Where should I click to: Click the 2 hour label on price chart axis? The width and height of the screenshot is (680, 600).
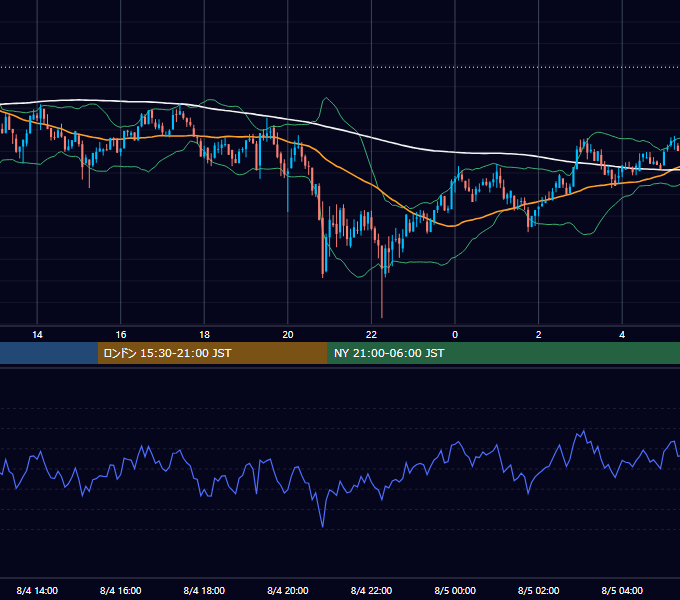click(539, 335)
